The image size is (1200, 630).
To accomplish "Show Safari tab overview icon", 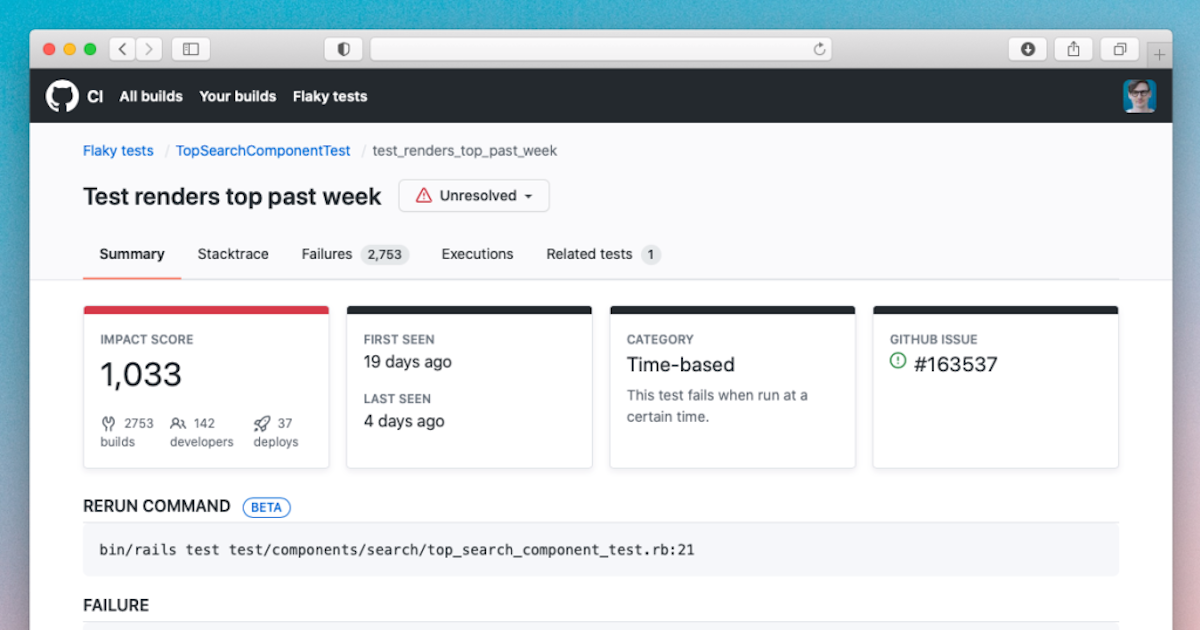I will (x=1120, y=49).
